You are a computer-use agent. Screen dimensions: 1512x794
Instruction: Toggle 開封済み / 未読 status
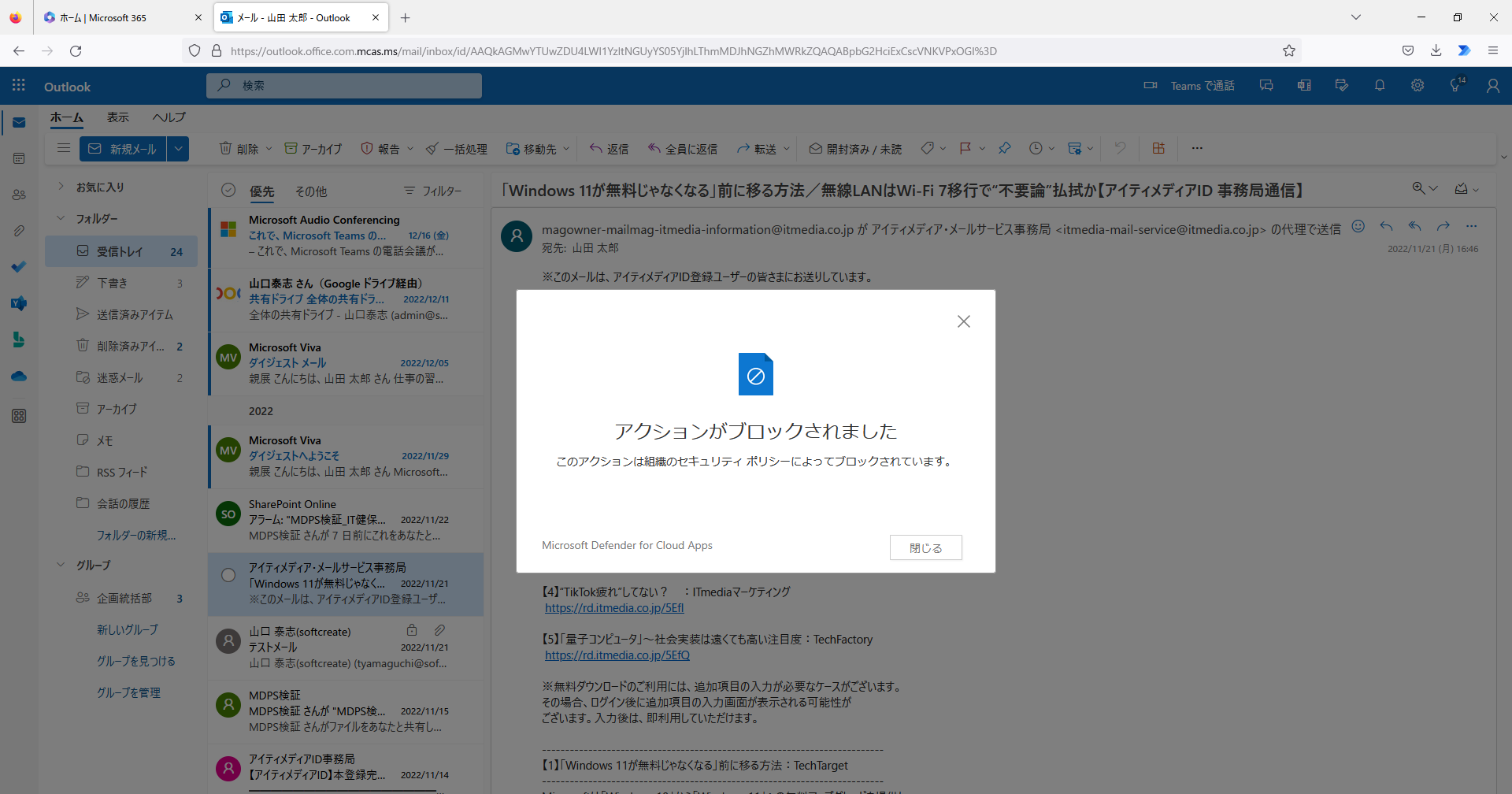[855, 148]
